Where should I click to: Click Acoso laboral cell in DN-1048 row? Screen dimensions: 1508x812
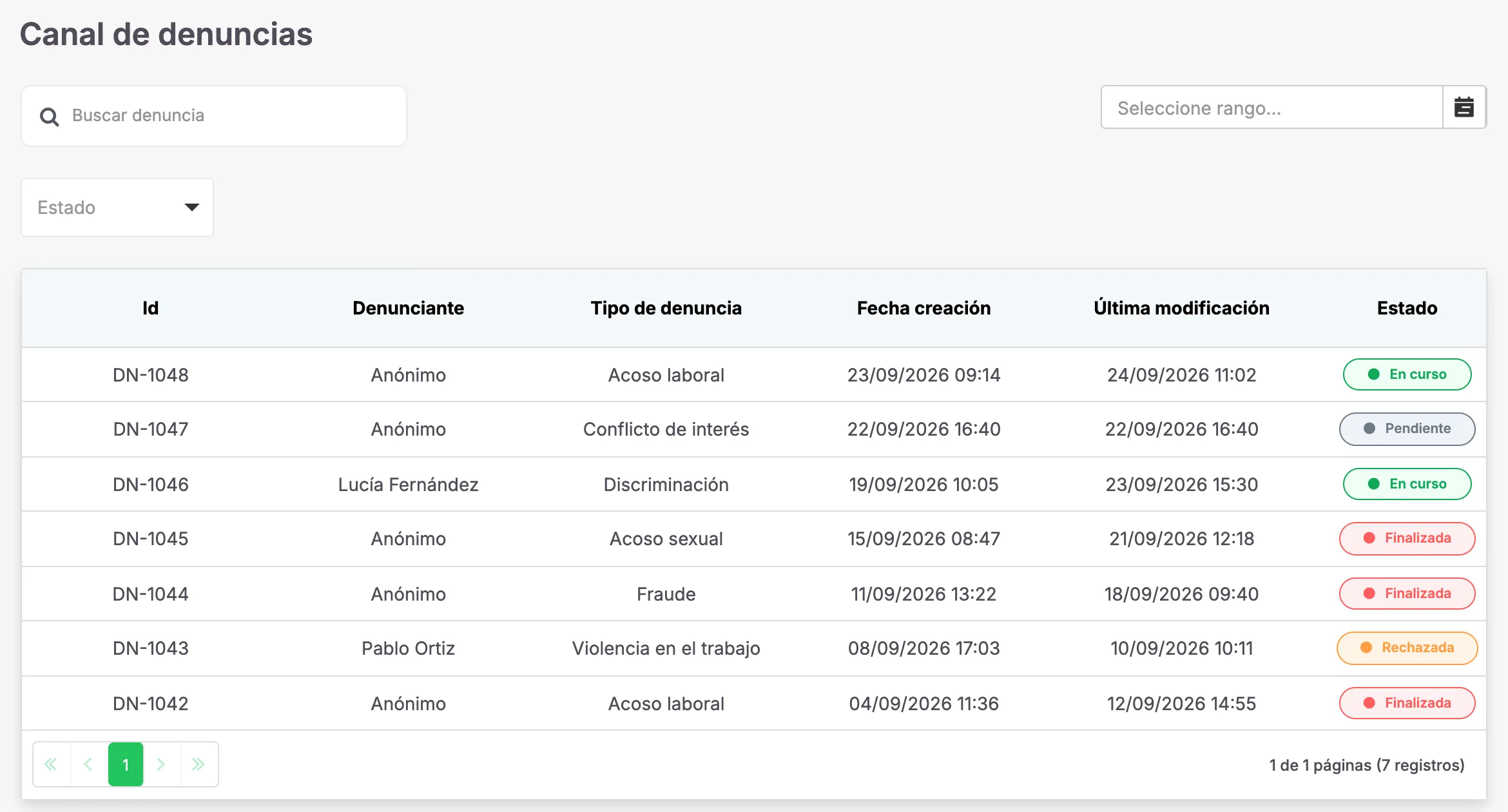point(666,375)
